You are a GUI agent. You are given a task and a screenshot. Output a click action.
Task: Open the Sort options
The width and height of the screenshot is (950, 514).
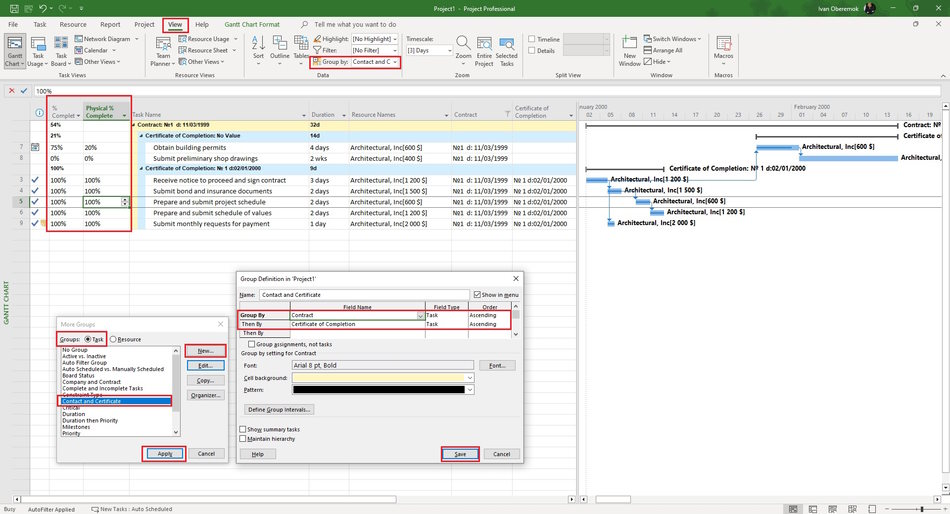(x=258, y=48)
